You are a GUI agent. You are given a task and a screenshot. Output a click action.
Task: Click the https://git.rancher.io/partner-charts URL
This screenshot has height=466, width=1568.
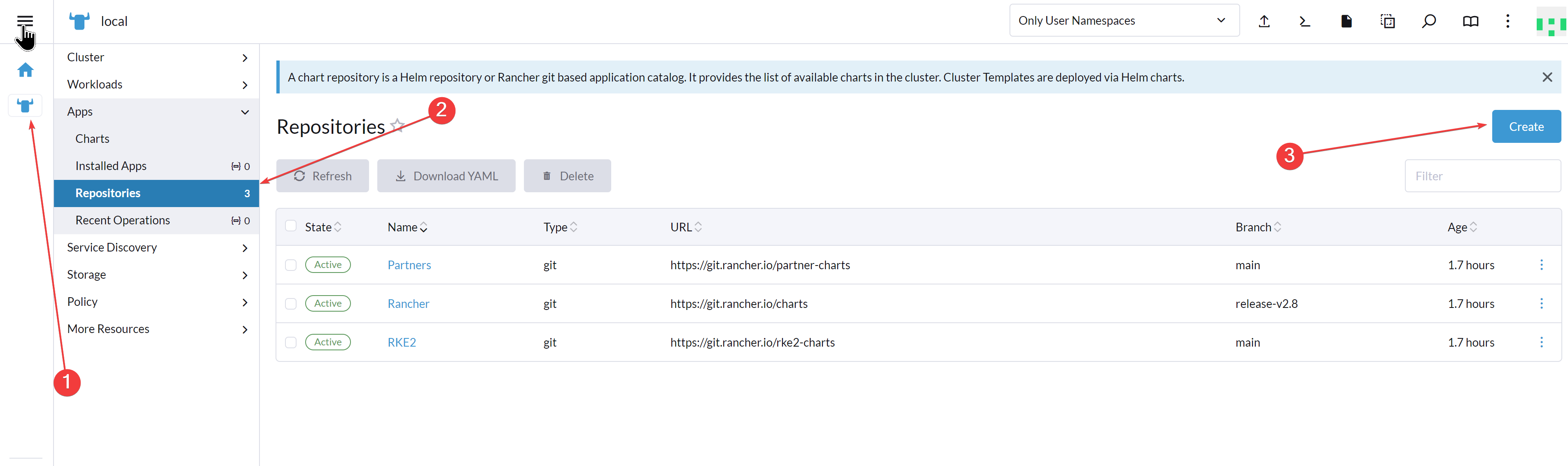(759, 265)
